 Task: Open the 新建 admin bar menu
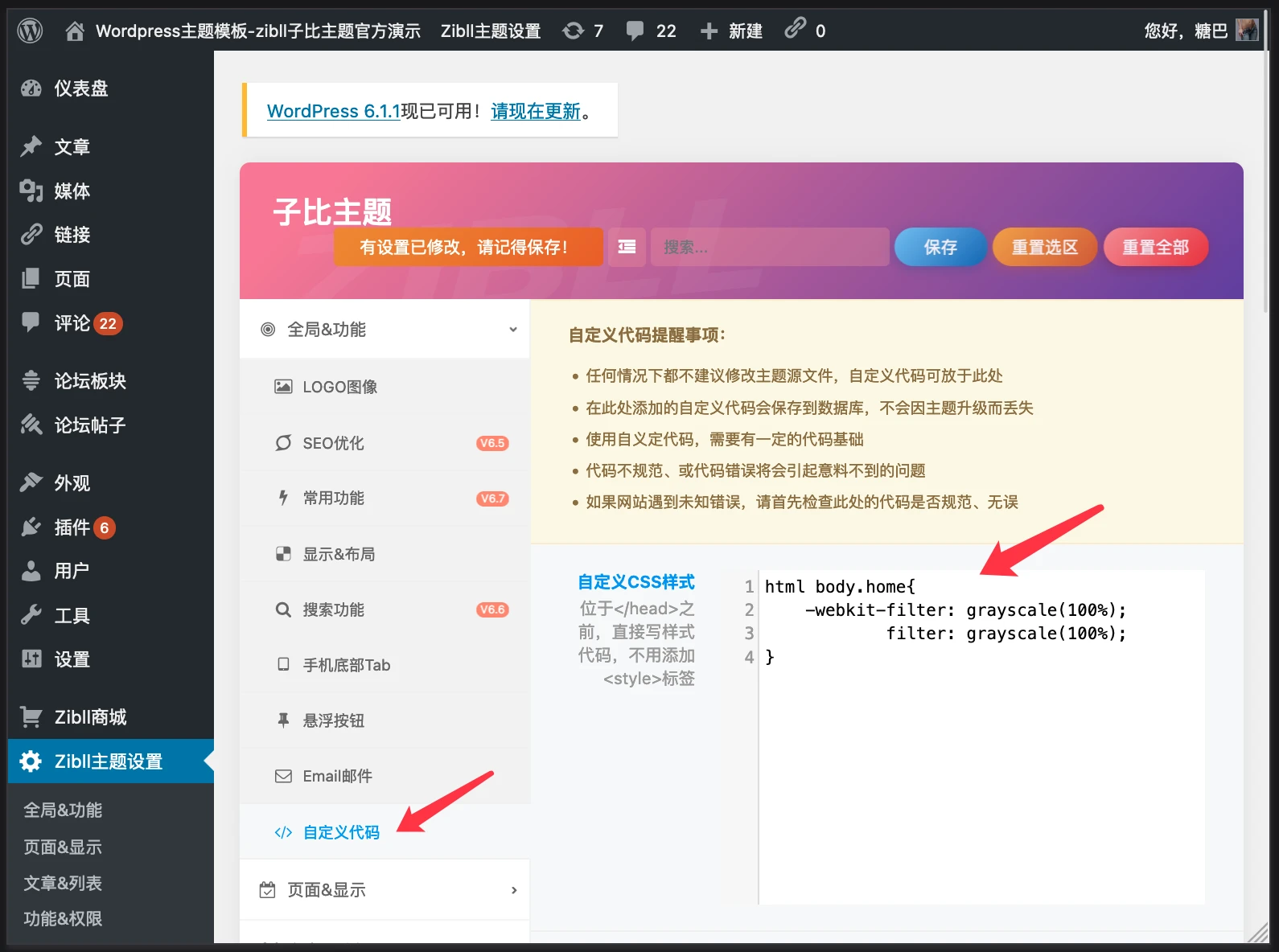731,31
